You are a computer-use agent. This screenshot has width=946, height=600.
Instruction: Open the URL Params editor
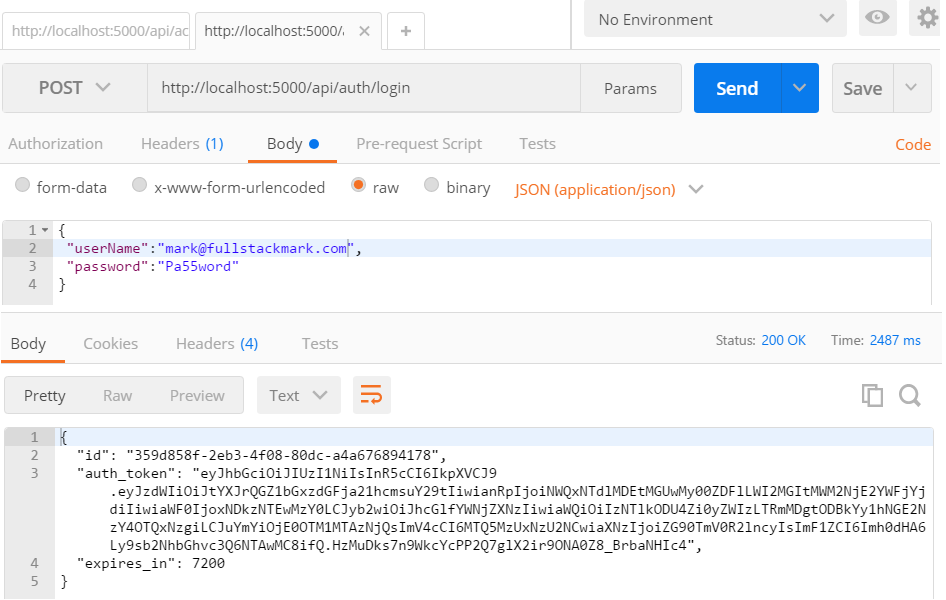[630, 88]
